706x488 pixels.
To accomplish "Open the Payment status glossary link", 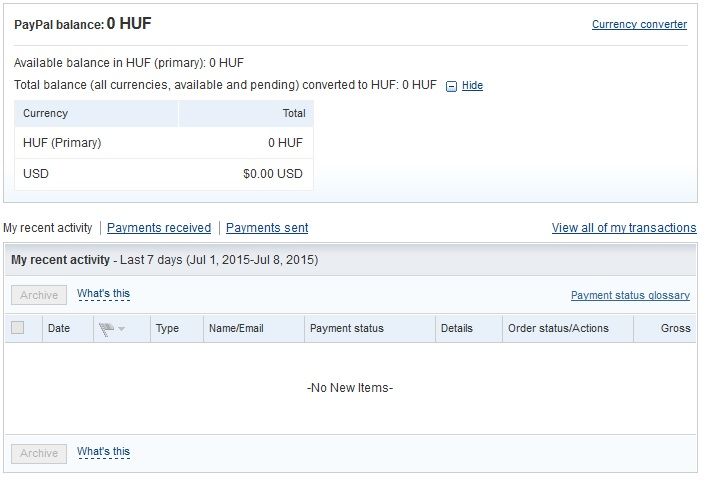I will tap(630, 295).
